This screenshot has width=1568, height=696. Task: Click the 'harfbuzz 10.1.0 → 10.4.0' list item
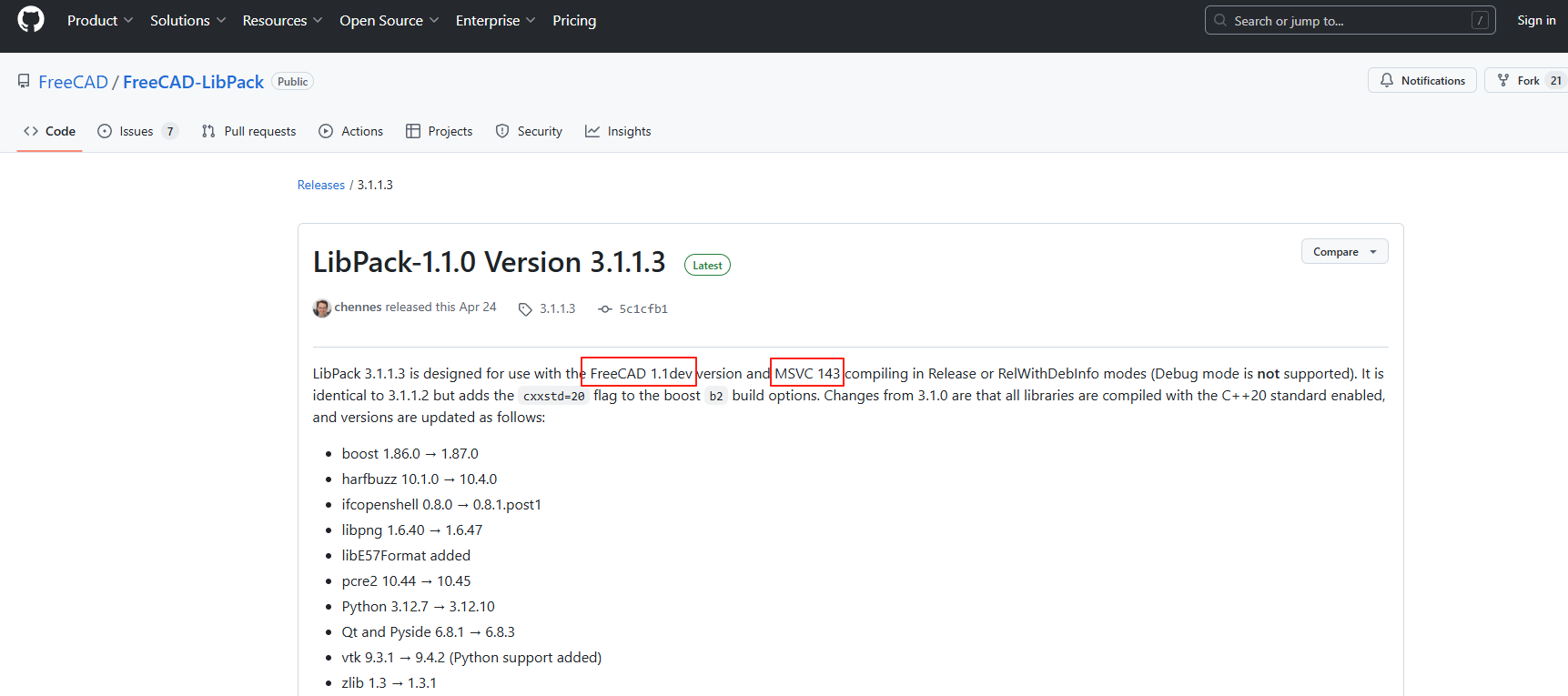[420, 479]
